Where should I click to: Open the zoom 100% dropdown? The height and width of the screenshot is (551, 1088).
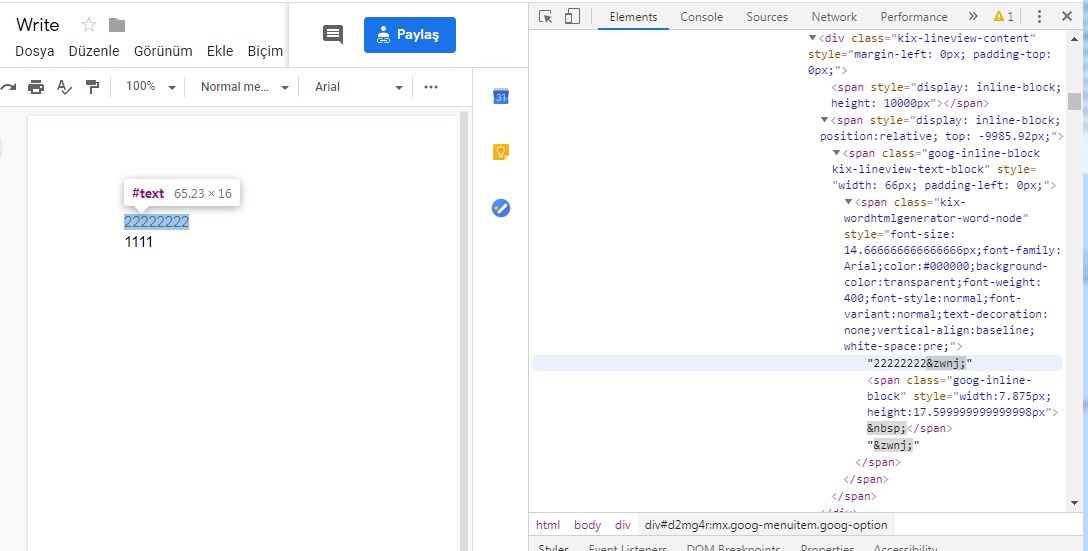[151, 87]
